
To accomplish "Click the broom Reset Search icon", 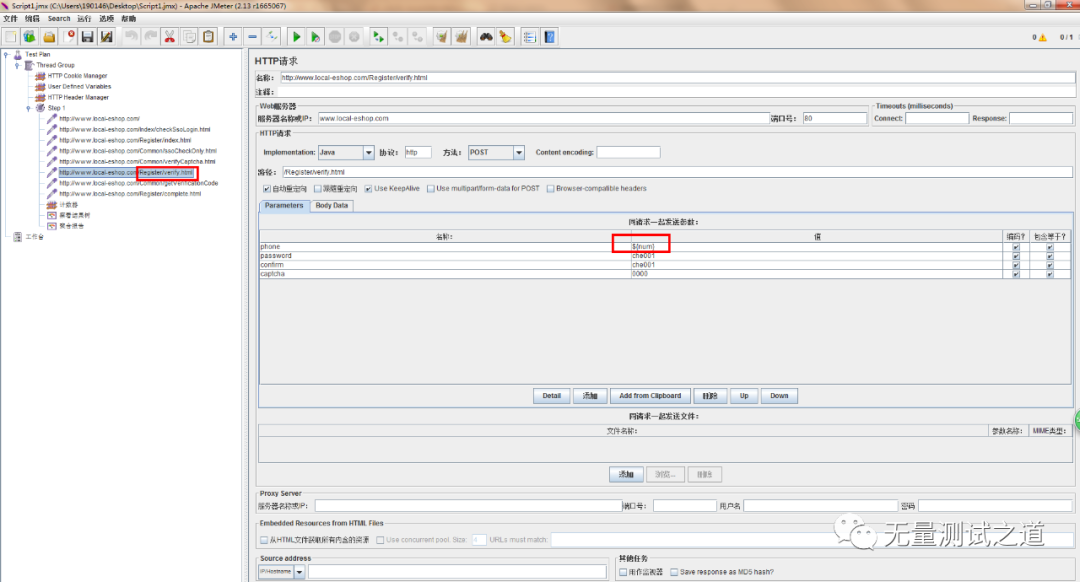I will 506,37.
